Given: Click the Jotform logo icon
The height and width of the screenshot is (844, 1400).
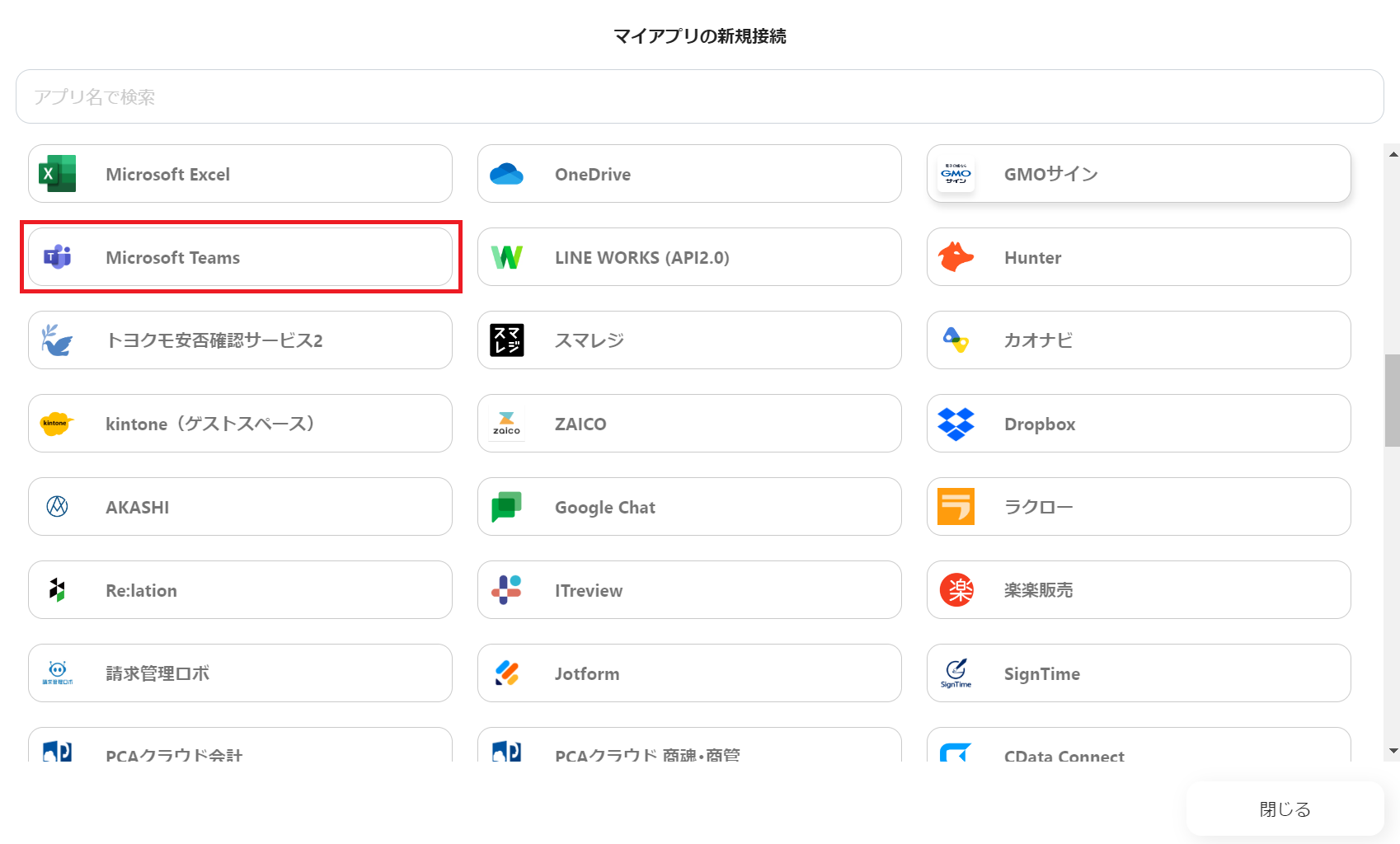Looking at the screenshot, I should (506, 673).
